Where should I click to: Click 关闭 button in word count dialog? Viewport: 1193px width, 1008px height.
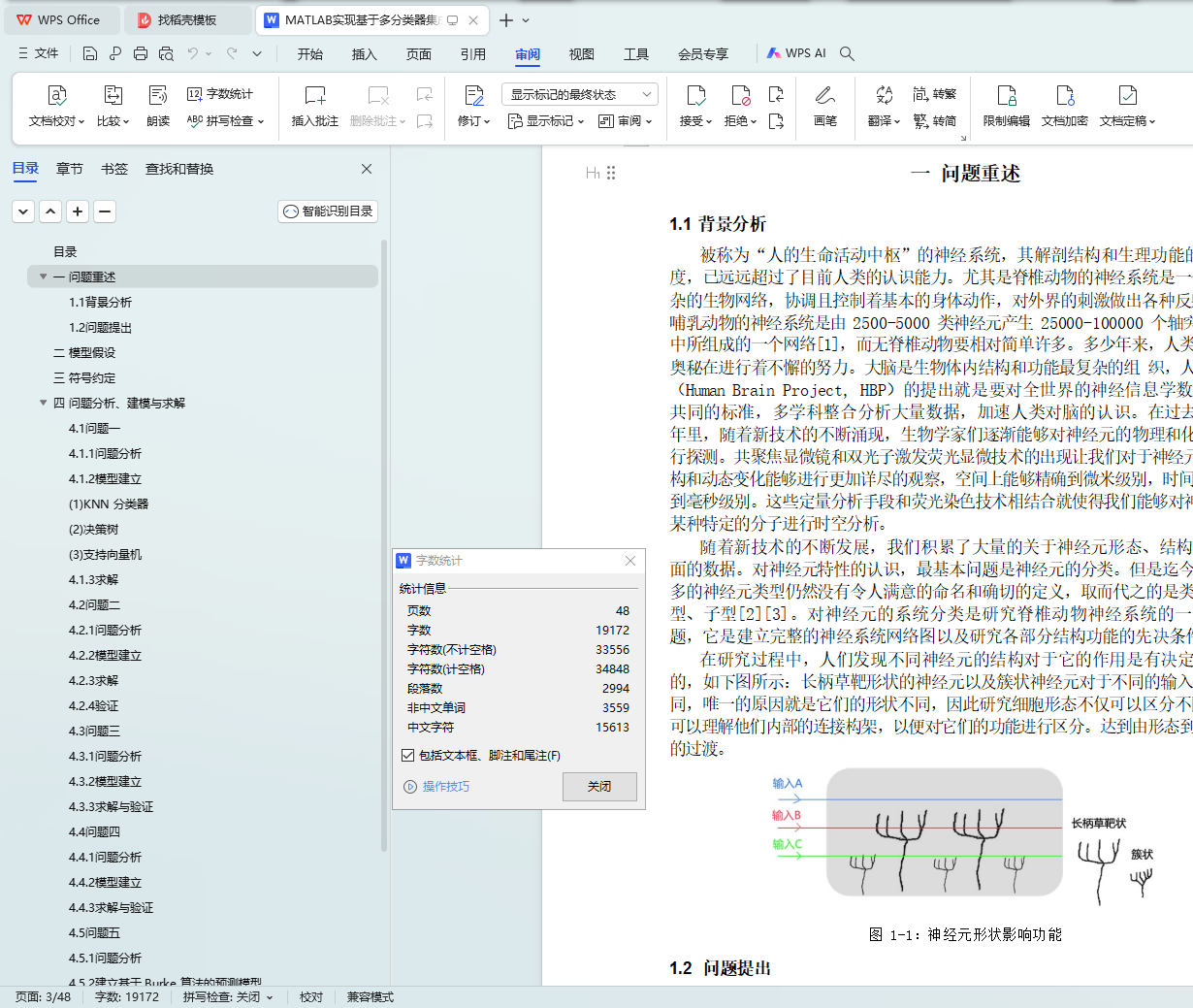click(599, 786)
